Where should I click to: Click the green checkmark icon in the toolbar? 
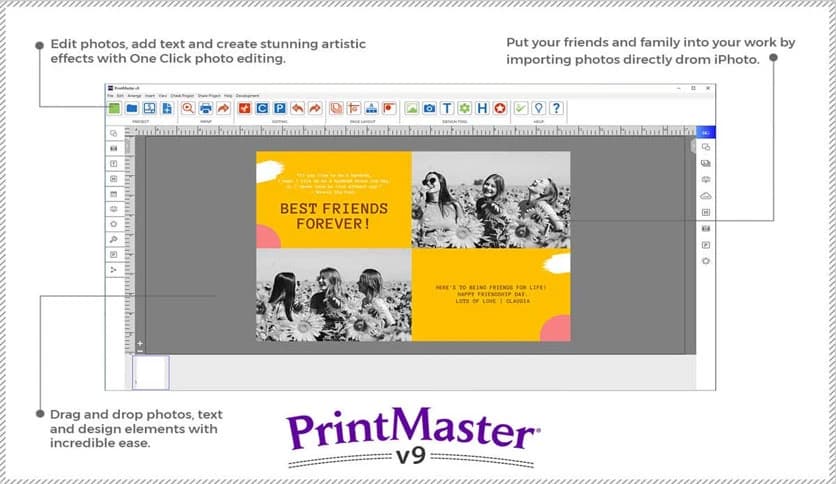520,108
